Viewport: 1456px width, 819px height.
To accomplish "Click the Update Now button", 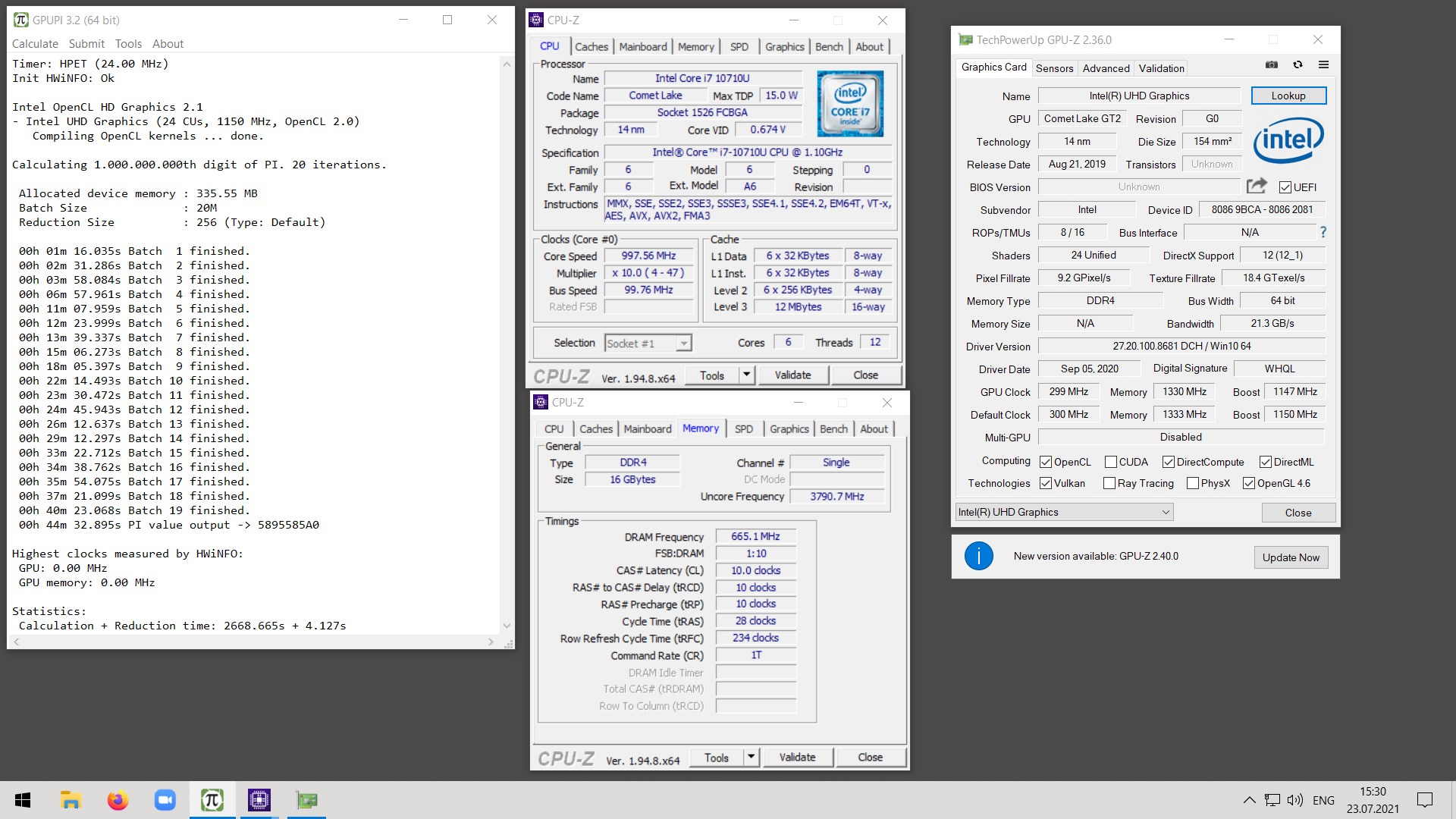I will 1291,557.
